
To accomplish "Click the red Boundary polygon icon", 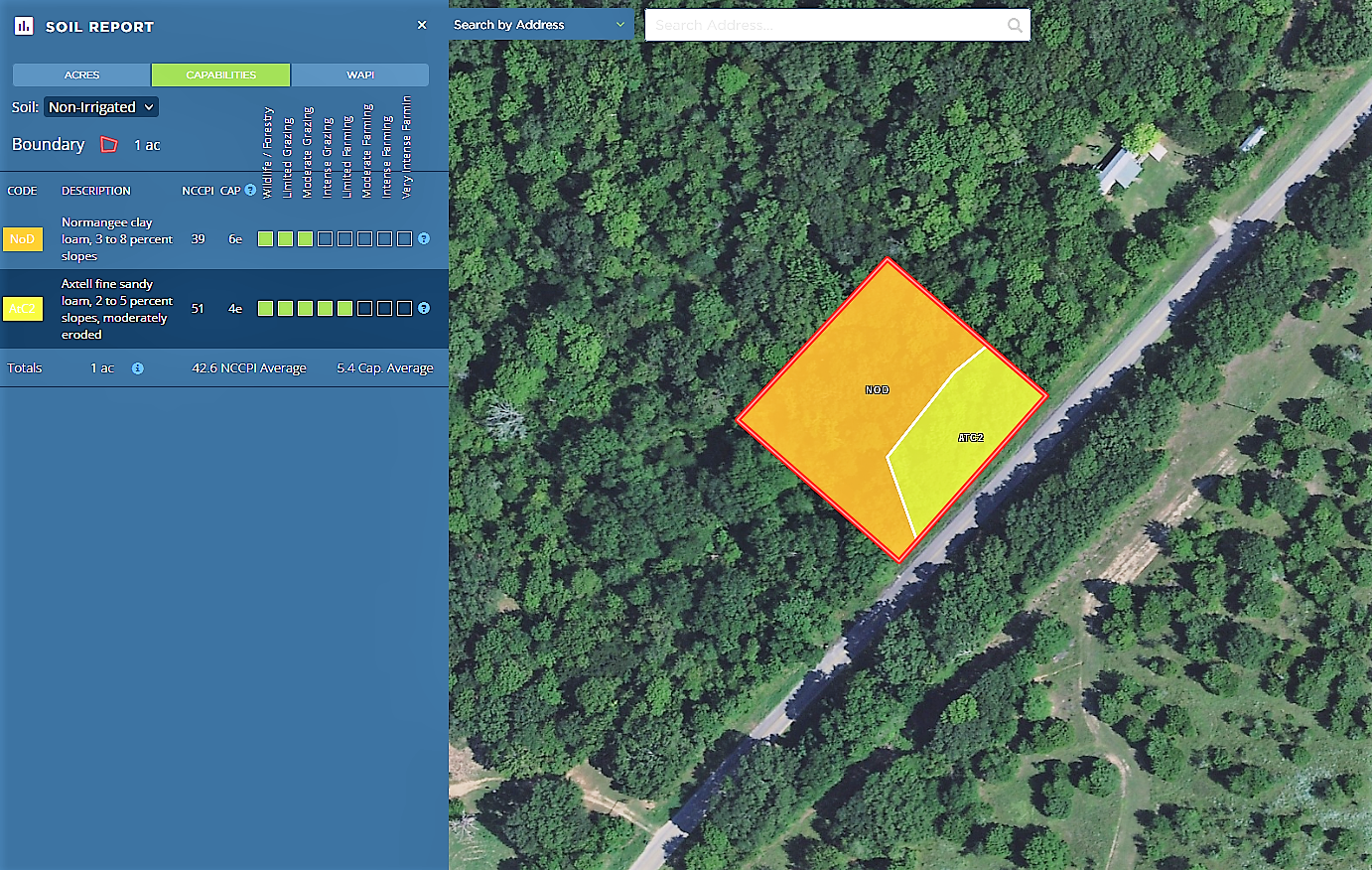I will [x=109, y=145].
